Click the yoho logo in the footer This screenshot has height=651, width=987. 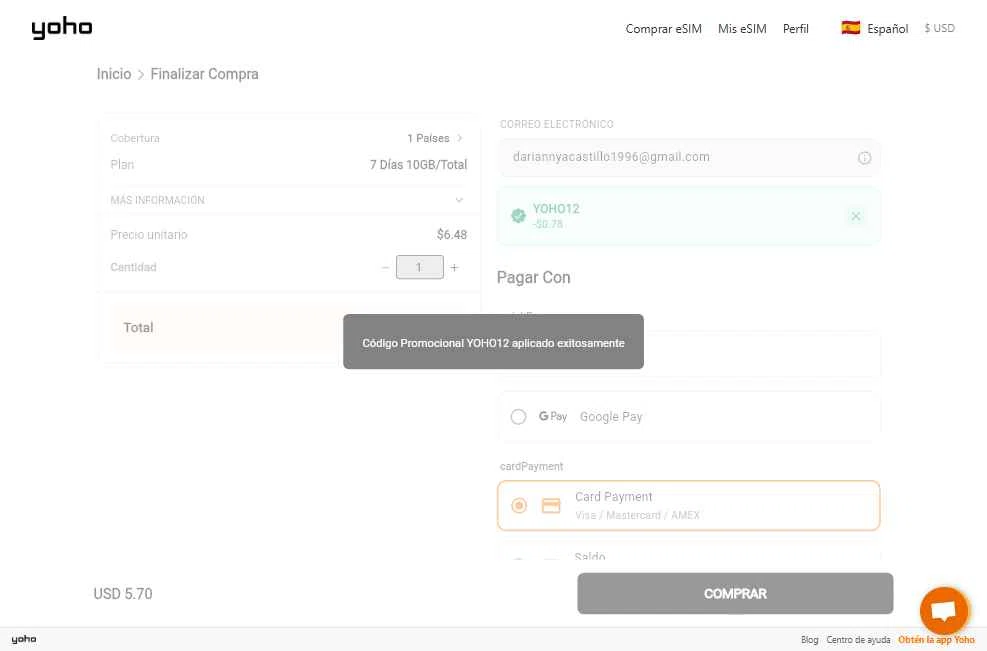tap(24, 640)
